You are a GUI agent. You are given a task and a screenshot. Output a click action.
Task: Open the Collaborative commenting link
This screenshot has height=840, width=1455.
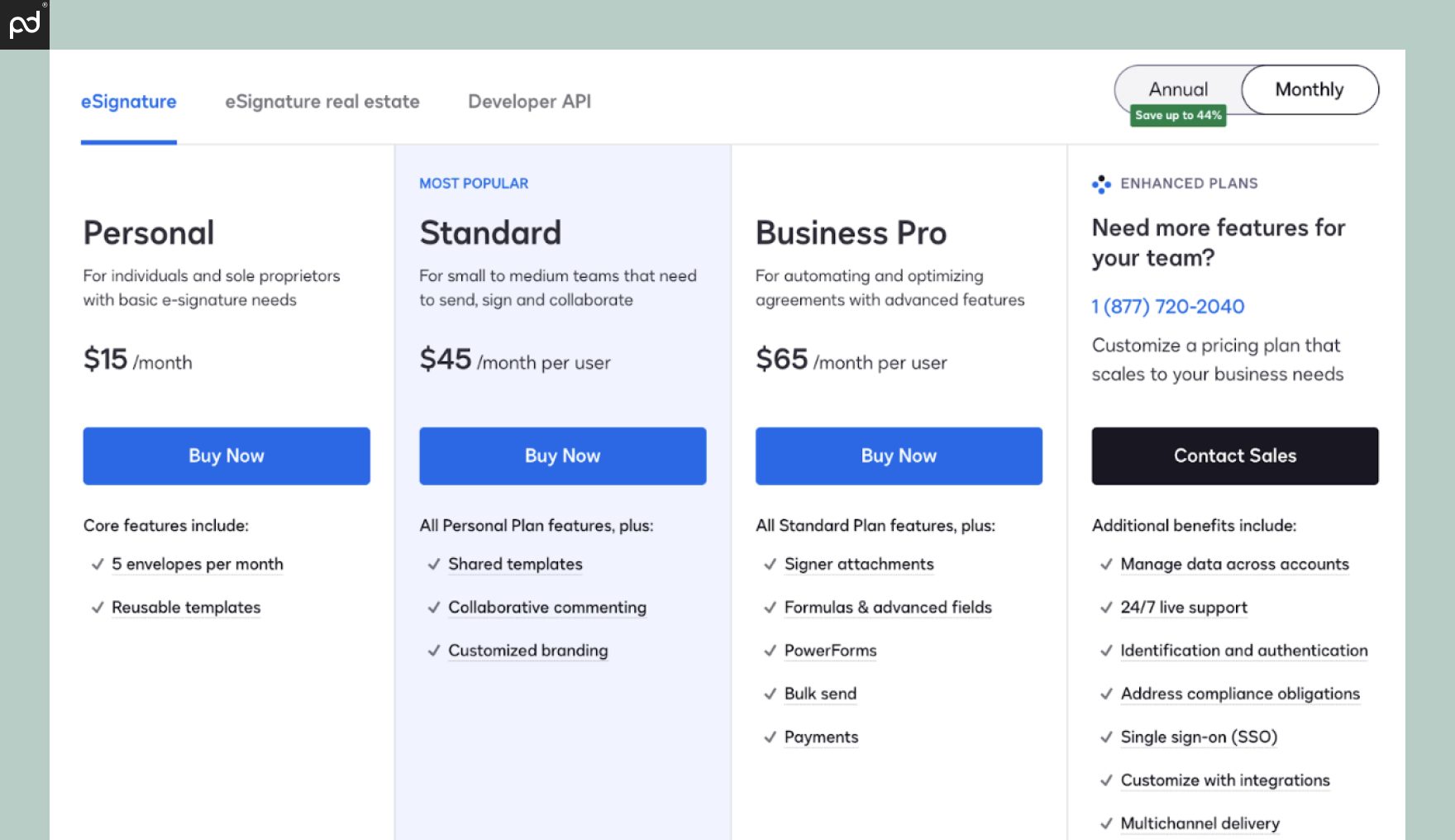(546, 608)
